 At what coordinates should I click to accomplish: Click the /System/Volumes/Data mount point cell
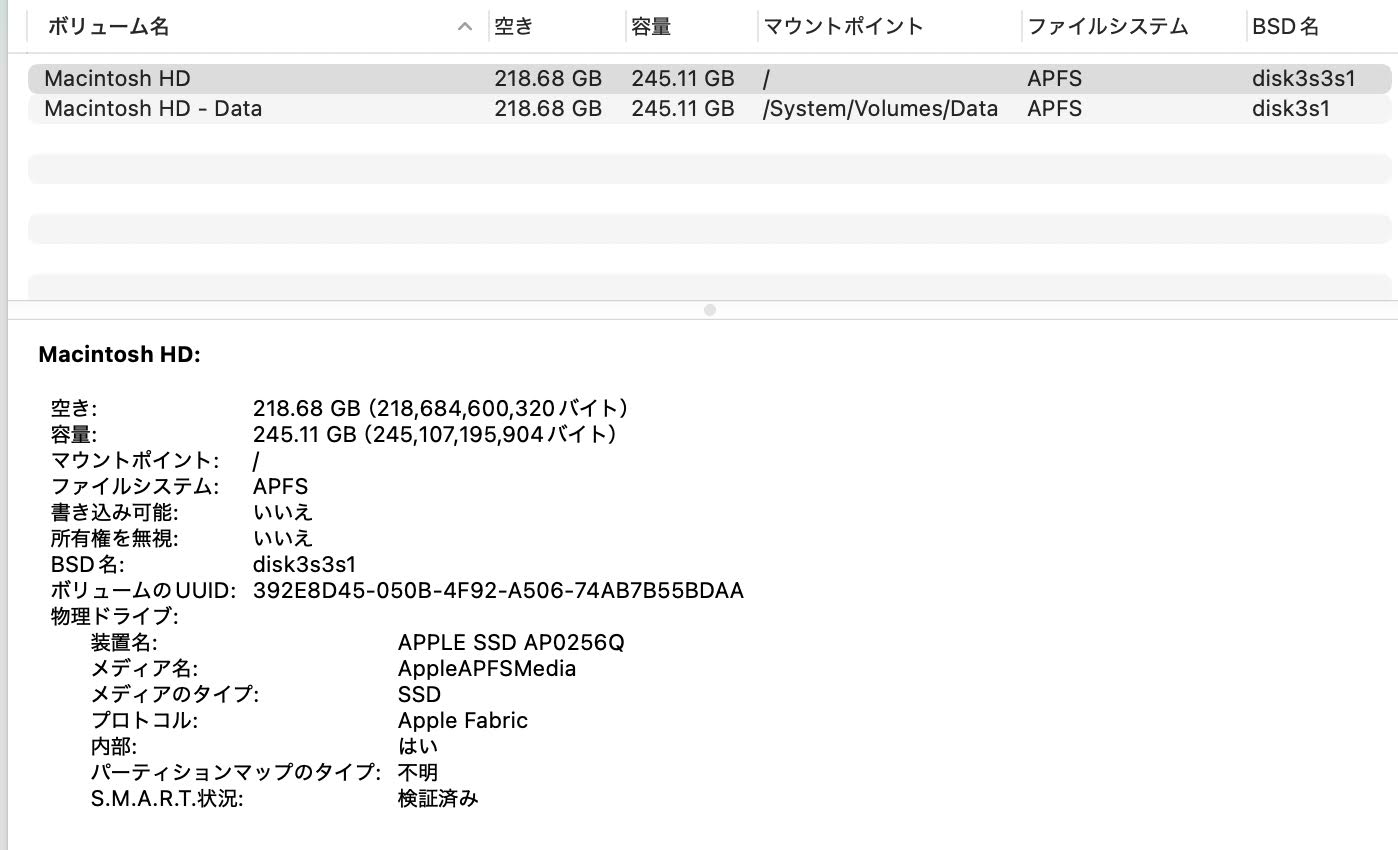(880, 108)
